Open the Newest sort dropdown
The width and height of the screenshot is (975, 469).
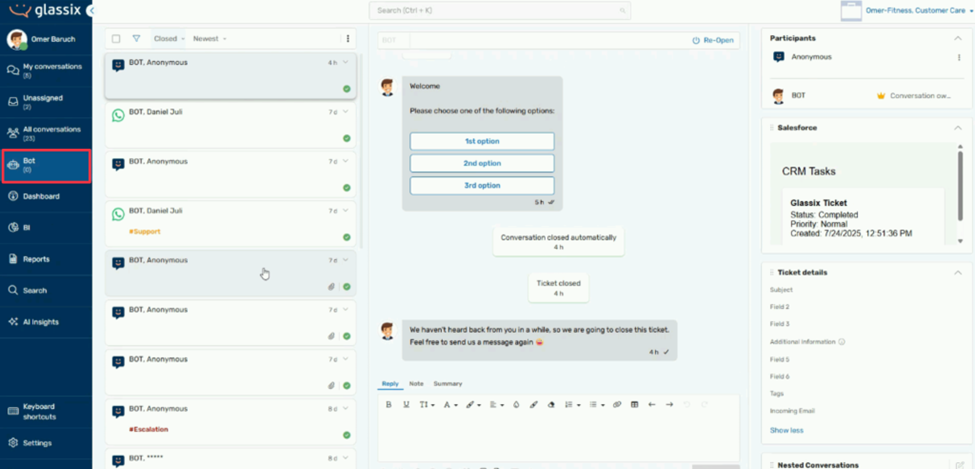210,39
